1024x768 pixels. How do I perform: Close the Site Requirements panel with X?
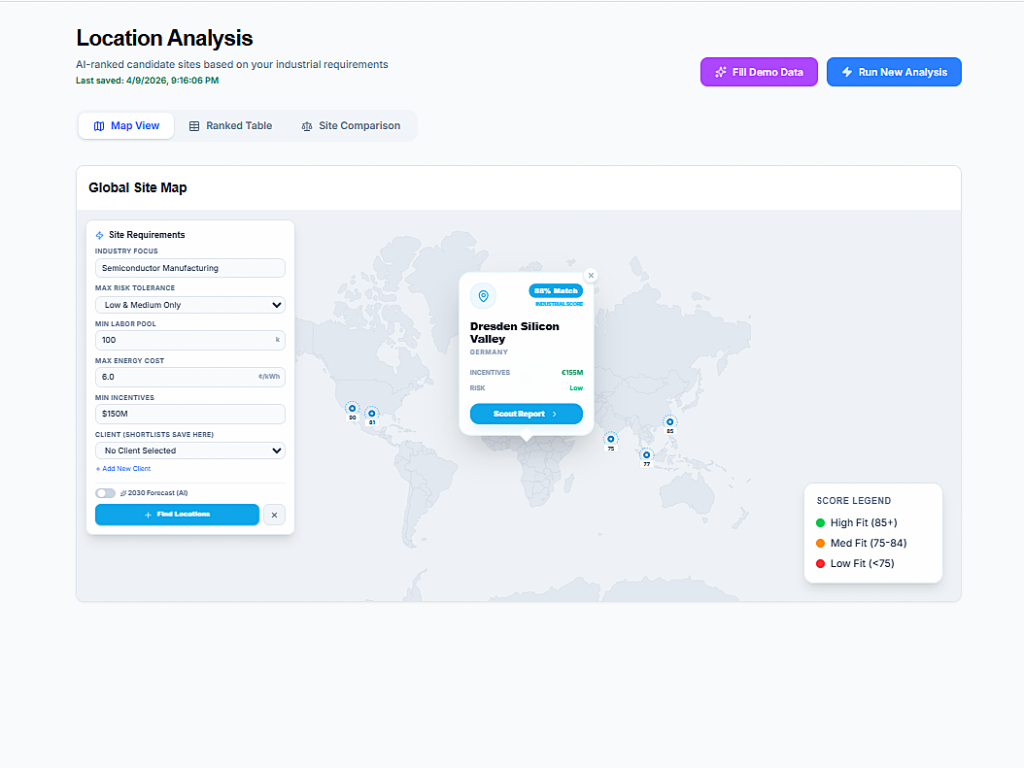(275, 514)
